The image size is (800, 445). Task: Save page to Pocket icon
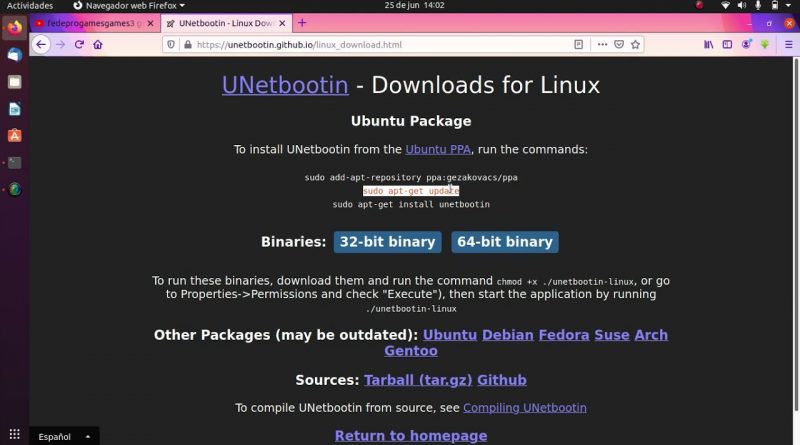click(x=619, y=44)
